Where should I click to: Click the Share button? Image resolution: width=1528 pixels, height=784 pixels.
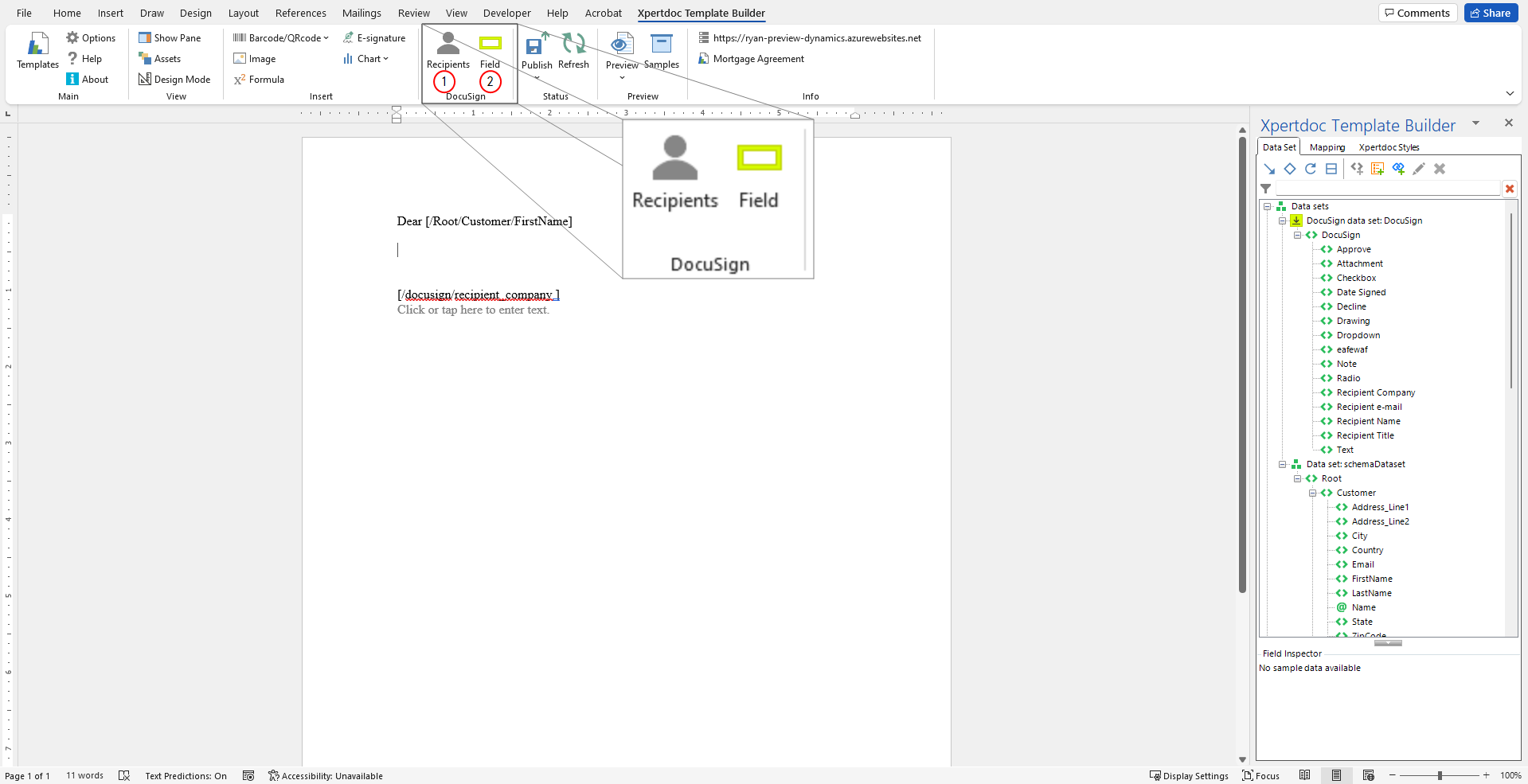pyautogui.click(x=1491, y=13)
